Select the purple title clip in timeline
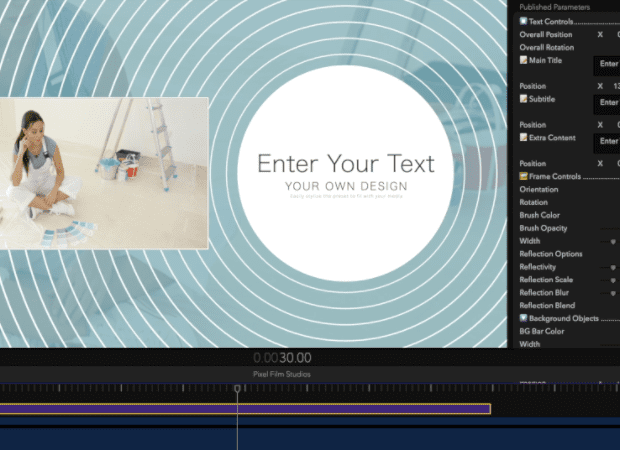 pyautogui.click(x=245, y=409)
